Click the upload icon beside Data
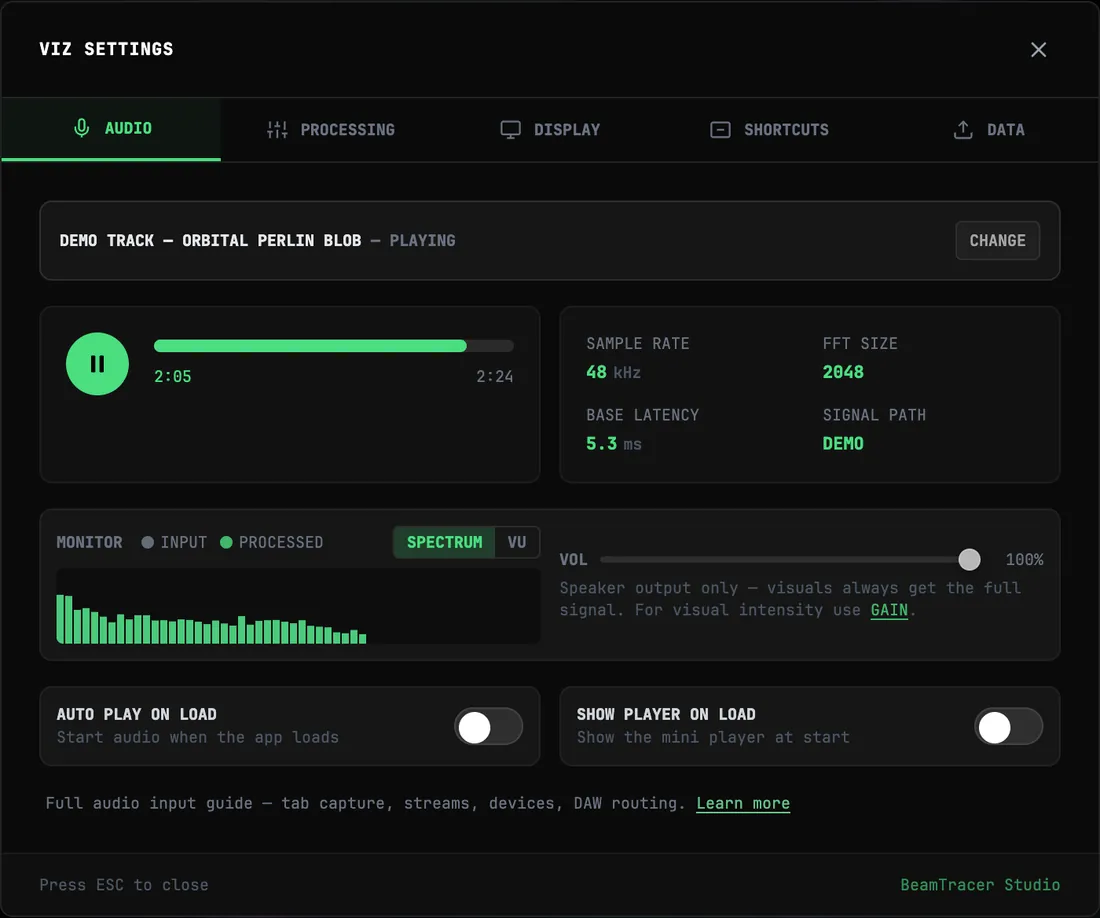The width and height of the screenshot is (1100, 918). [x=963, y=130]
